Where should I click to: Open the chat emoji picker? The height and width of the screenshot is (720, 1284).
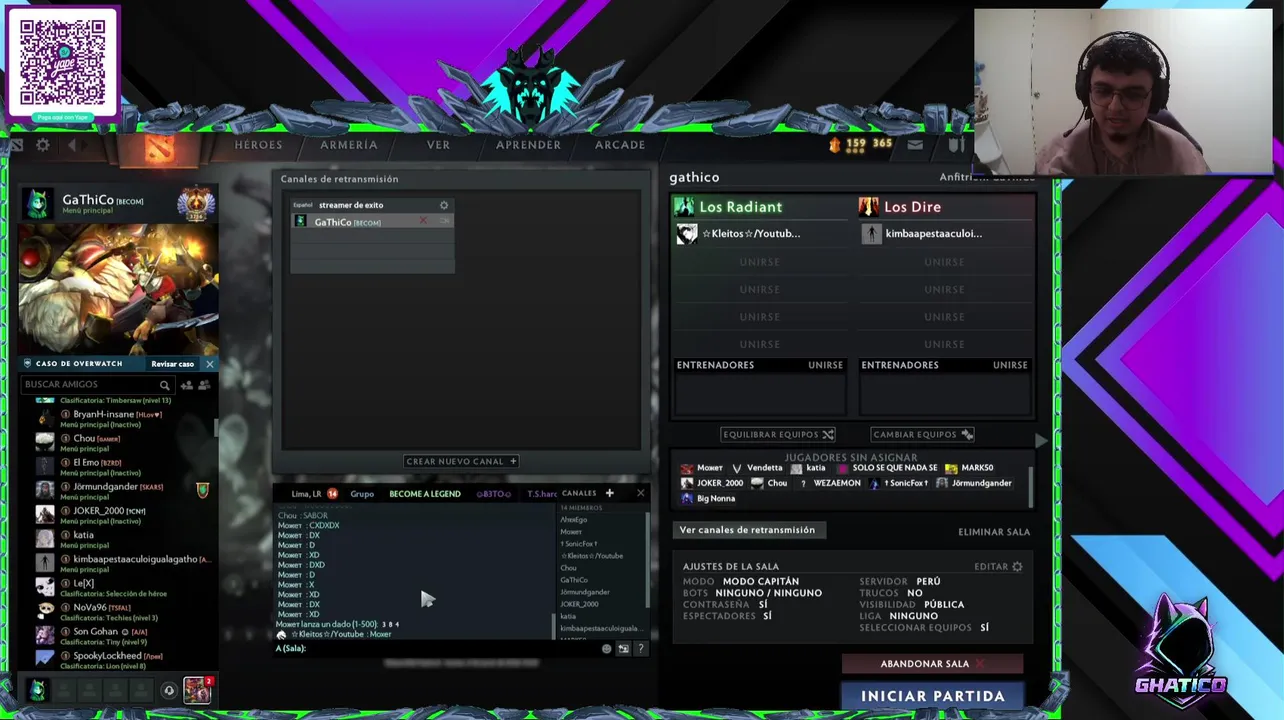coord(606,649)
